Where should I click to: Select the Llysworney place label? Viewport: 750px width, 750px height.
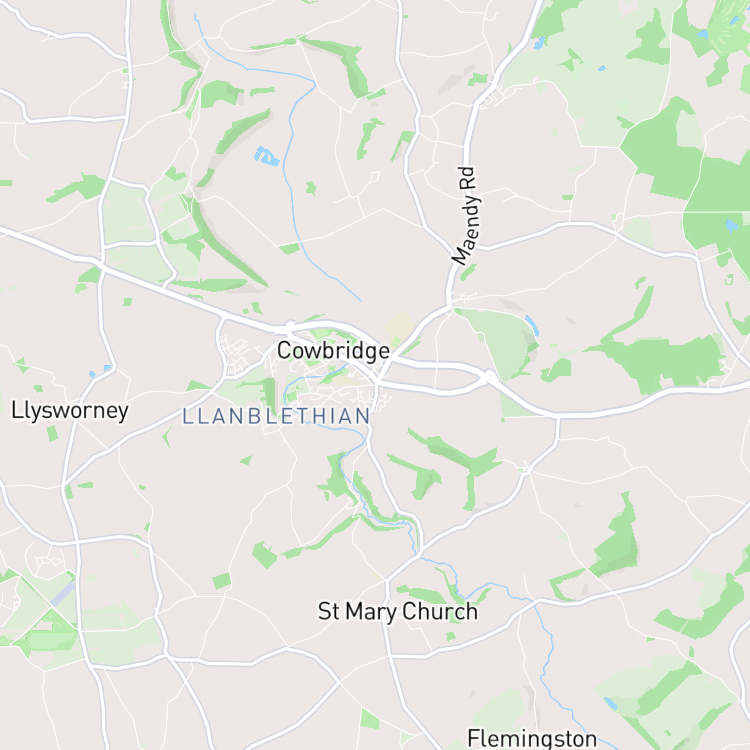coord(70,410)
